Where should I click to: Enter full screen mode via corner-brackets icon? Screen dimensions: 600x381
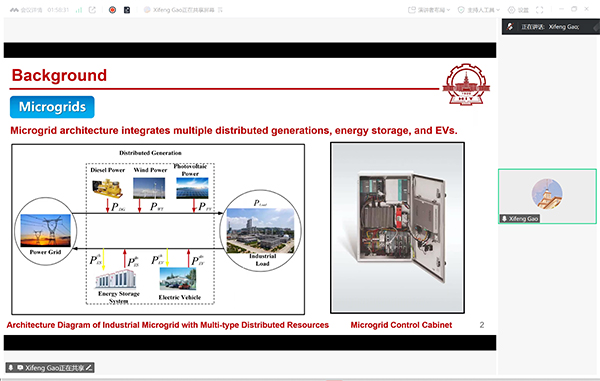point(540,10)
